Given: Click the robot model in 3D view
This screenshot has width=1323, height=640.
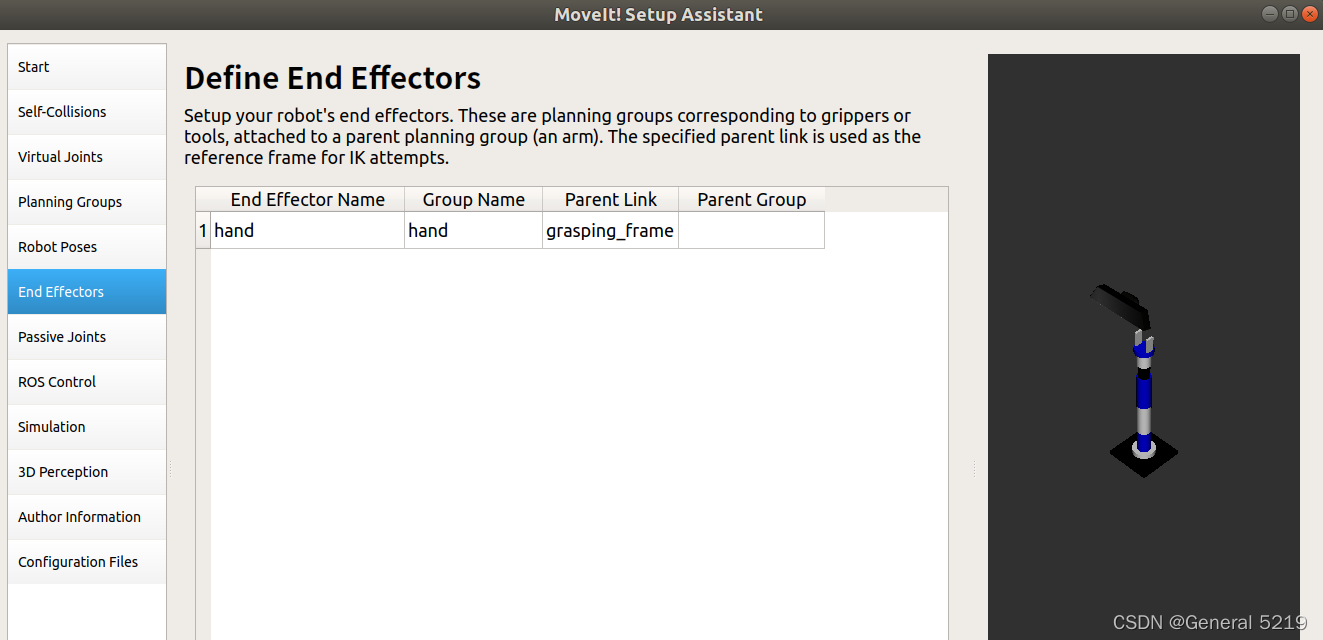Looking at the screenshot, I should [1138, 380].
